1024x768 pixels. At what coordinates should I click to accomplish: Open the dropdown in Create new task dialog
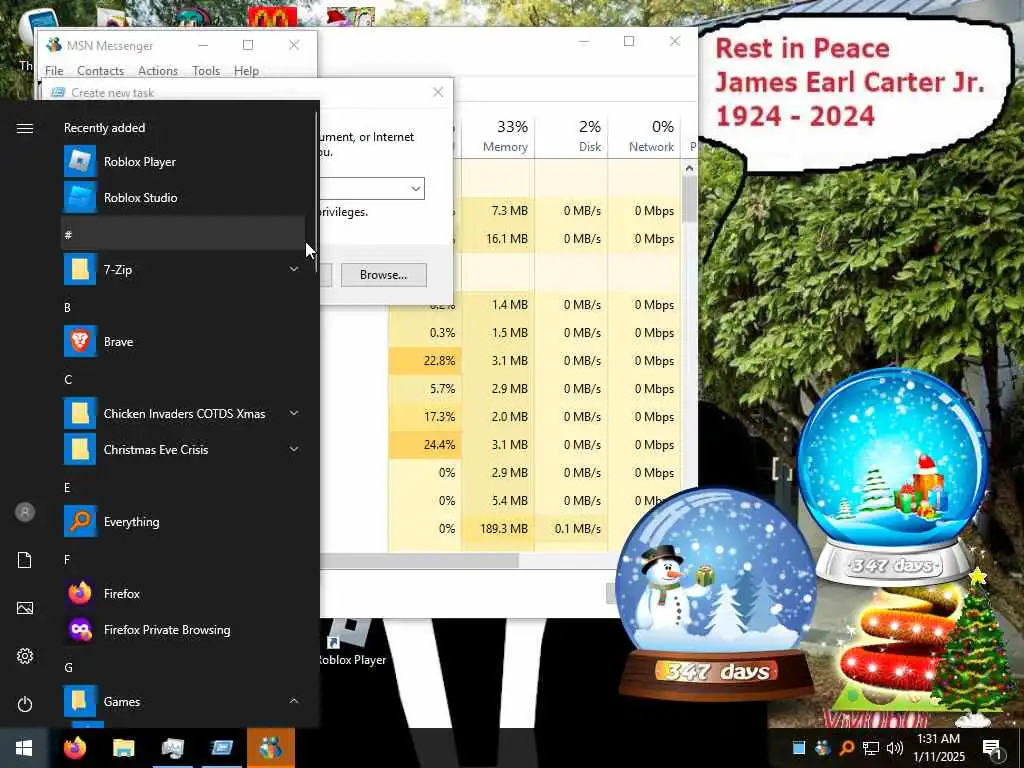[x=415, y=189]
